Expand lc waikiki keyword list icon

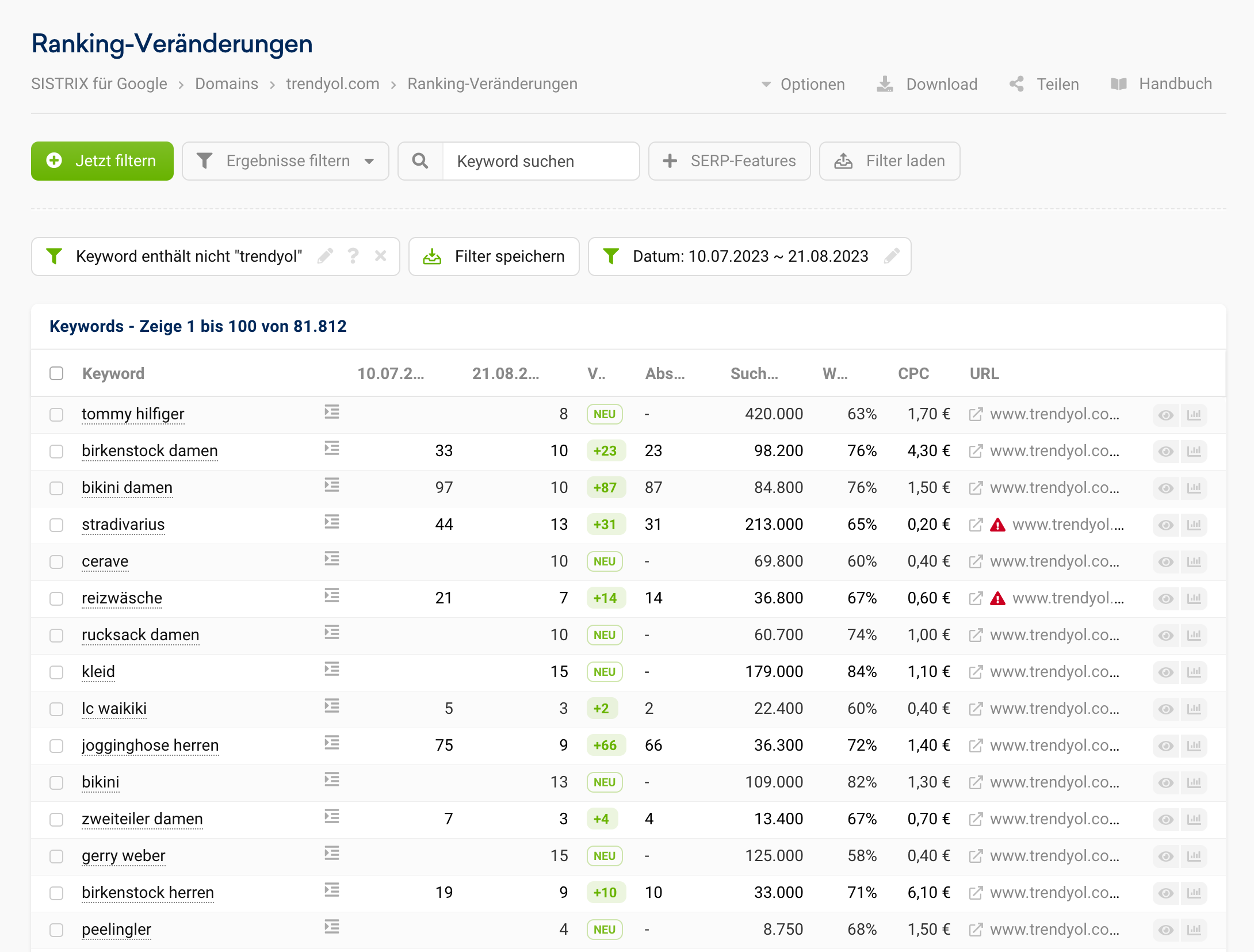[332, 706]
